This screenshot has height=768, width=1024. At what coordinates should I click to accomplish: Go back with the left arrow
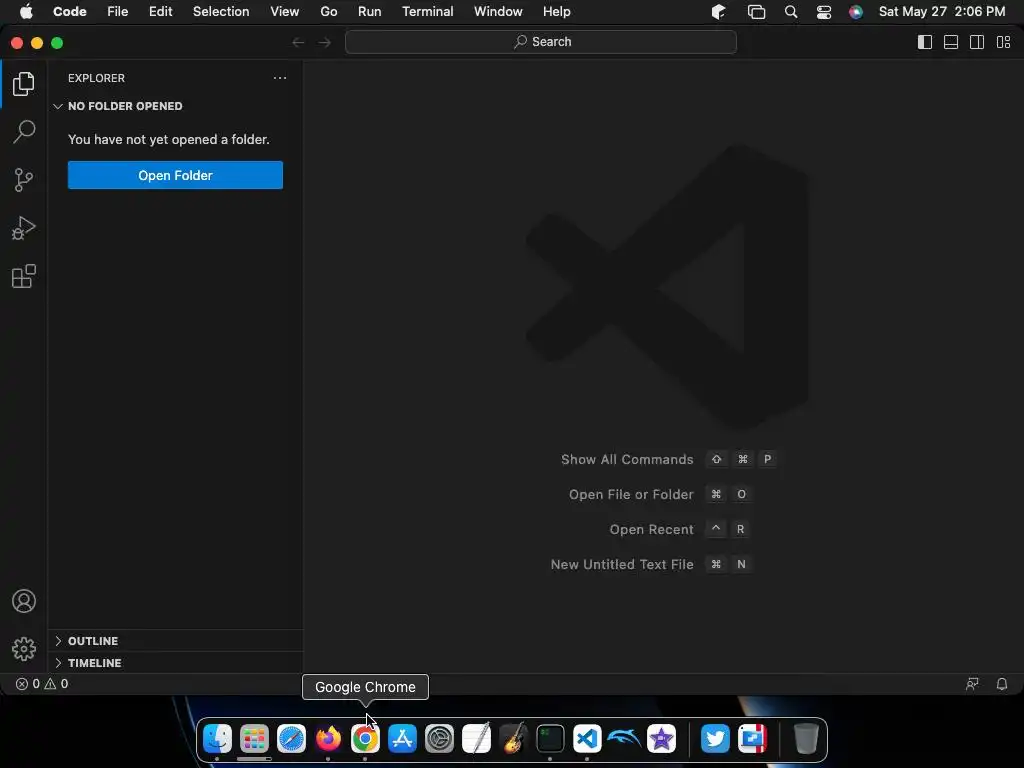298,42
